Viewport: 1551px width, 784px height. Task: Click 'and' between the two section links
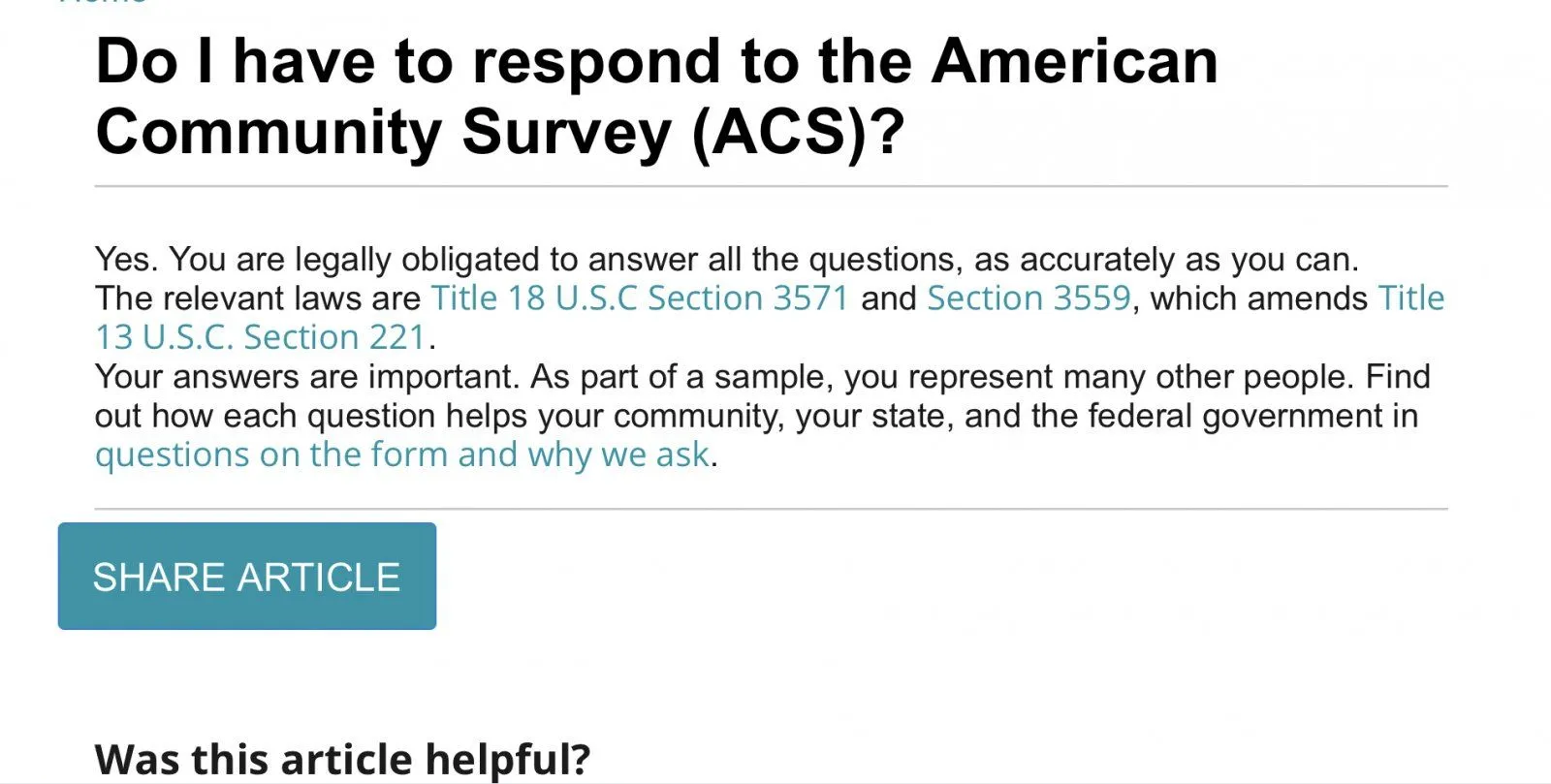[x=887, y=298]
